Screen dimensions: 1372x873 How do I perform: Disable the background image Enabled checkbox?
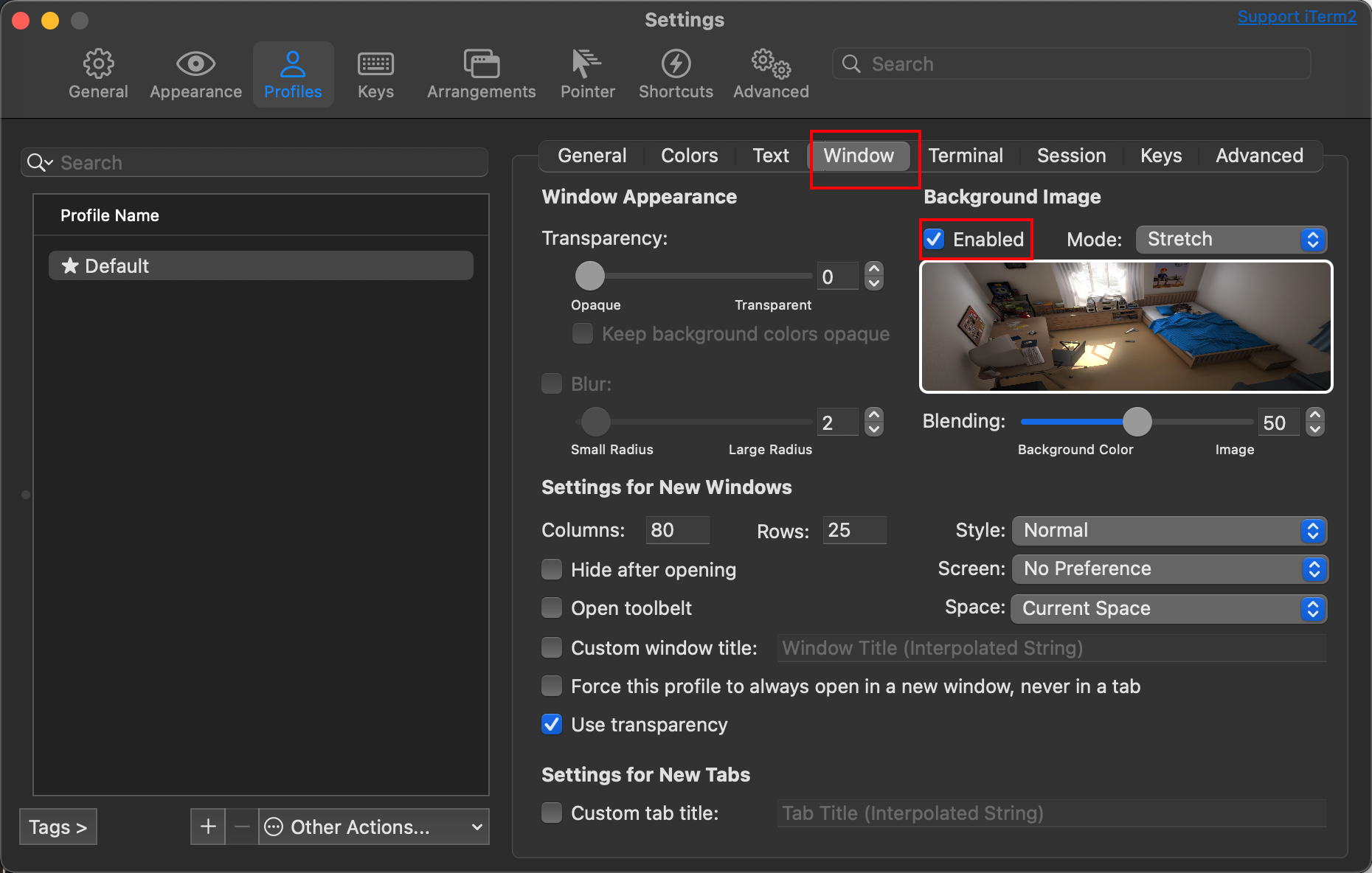[x=935, y=239]
